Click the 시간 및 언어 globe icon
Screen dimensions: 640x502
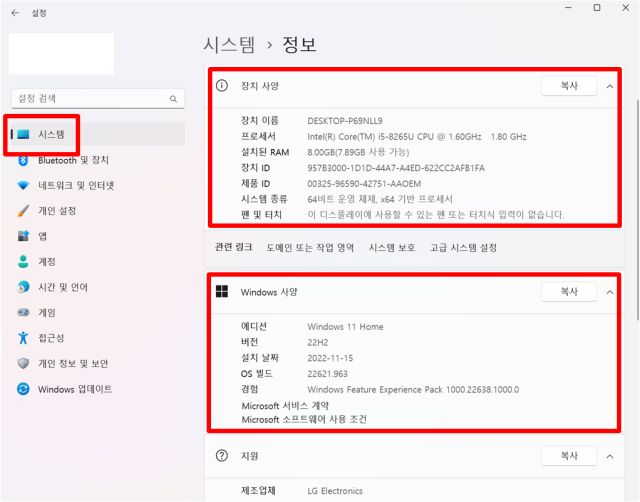23,287
